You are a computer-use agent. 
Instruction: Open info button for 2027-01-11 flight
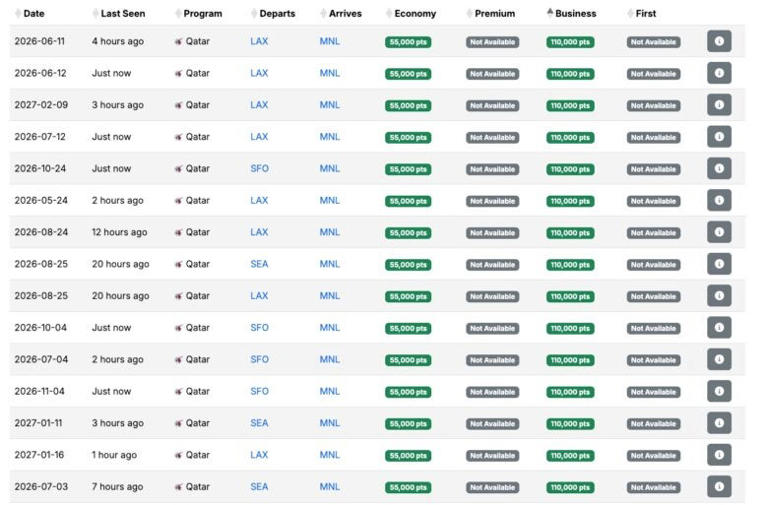719,423
